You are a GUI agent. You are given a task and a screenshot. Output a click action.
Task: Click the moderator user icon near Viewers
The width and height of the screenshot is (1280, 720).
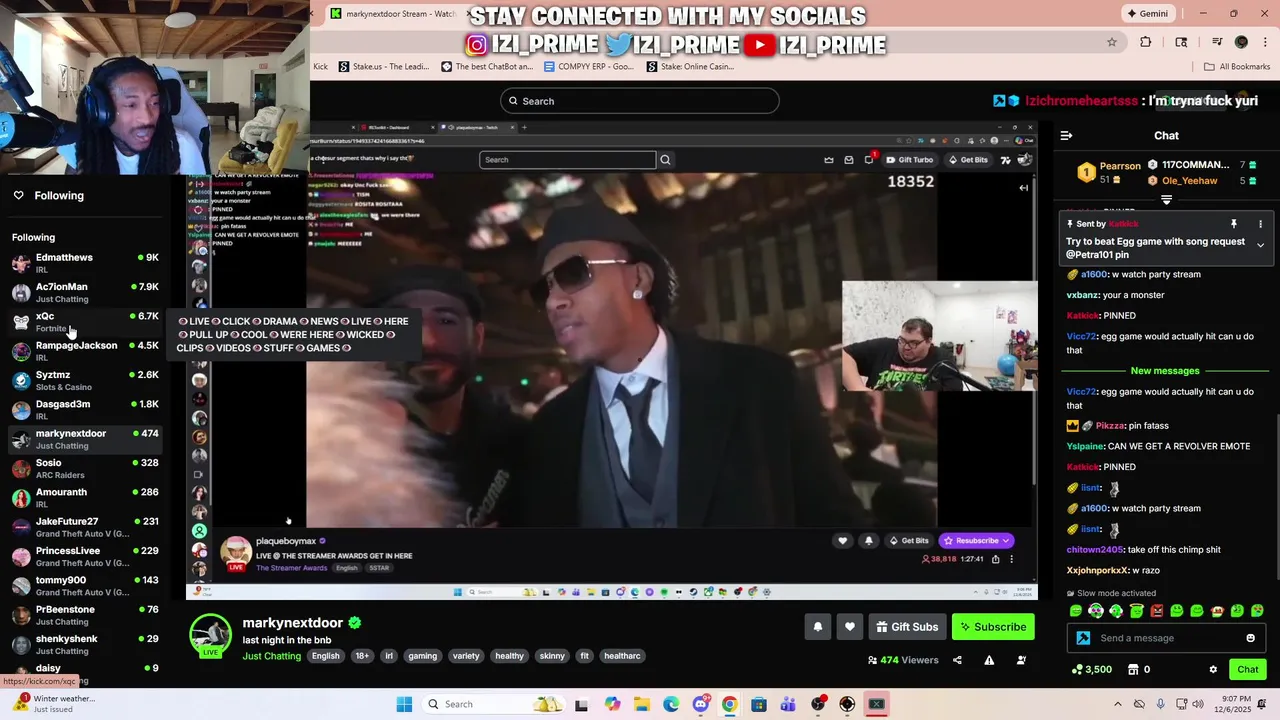(x=1021, y=660)
